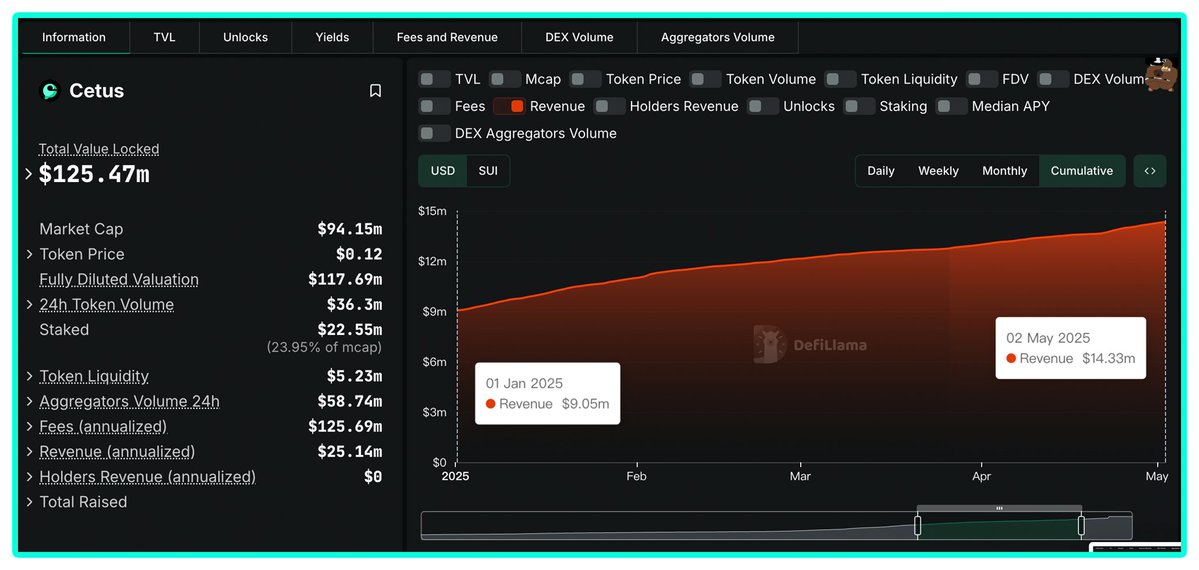Viewport: 1199px width, 570px height.
Task: Click the Market Cap value $94.15m
Action: tap(350, 229)
